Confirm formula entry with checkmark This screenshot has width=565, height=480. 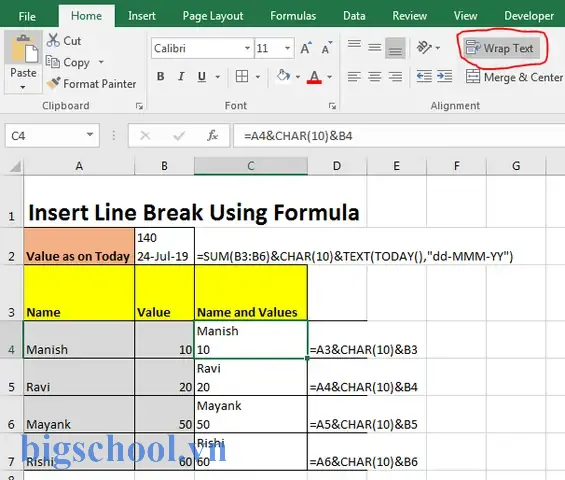(x=179, y=136)
